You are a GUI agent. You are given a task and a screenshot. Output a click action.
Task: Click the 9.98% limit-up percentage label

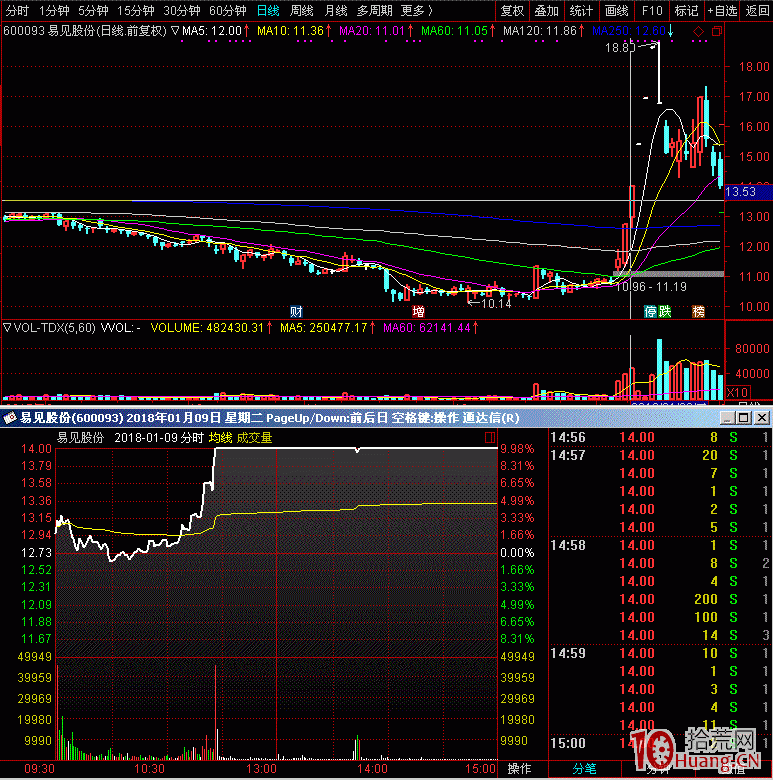coord(517,449)
